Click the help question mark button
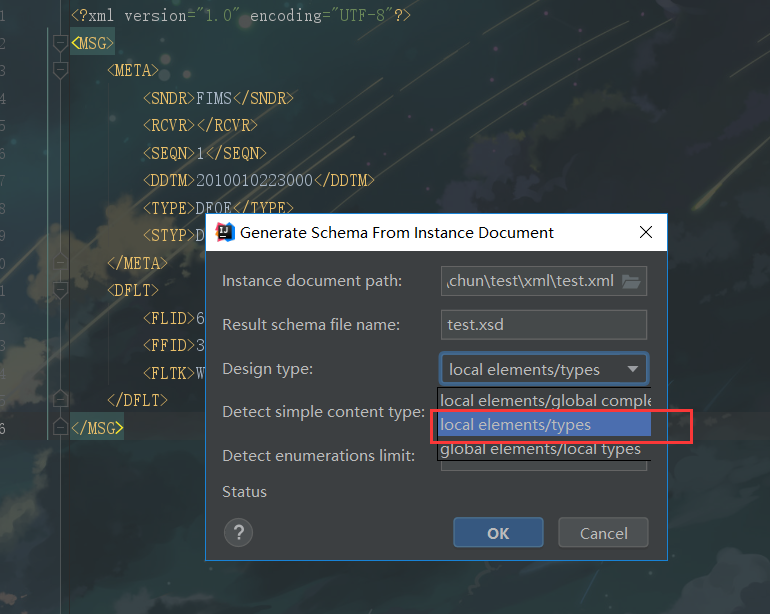This screenshot has height=614, width=770. coord(238,532)
